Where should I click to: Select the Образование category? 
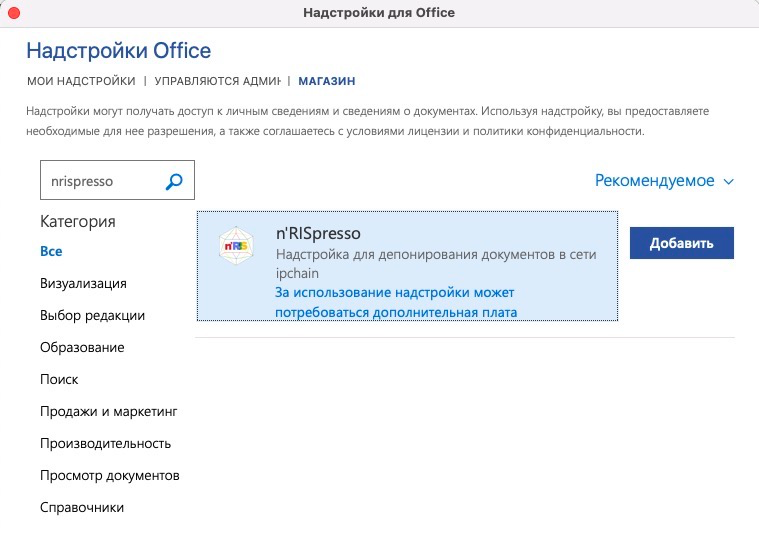click(82, 347)
